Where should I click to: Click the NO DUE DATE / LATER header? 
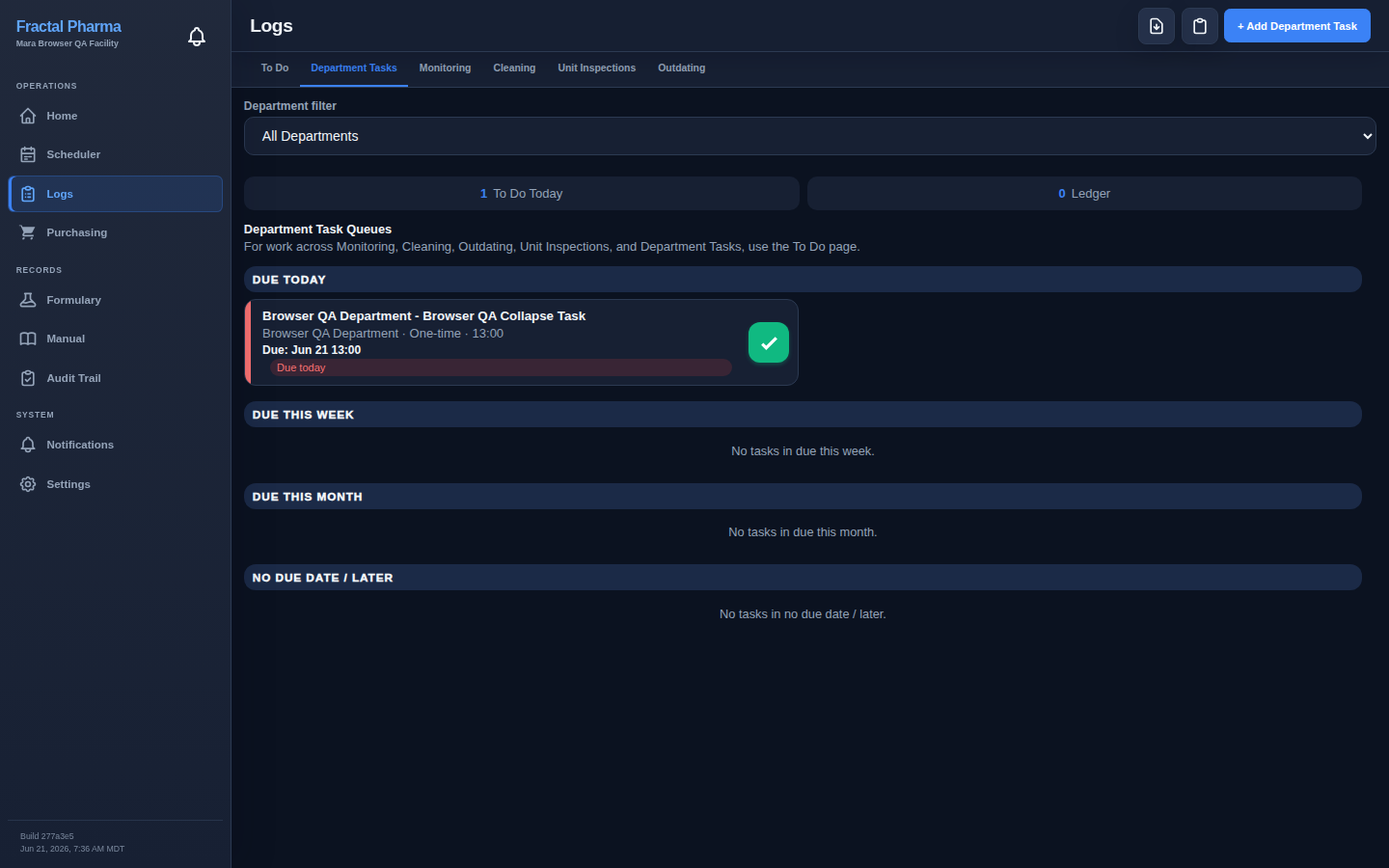803,578
